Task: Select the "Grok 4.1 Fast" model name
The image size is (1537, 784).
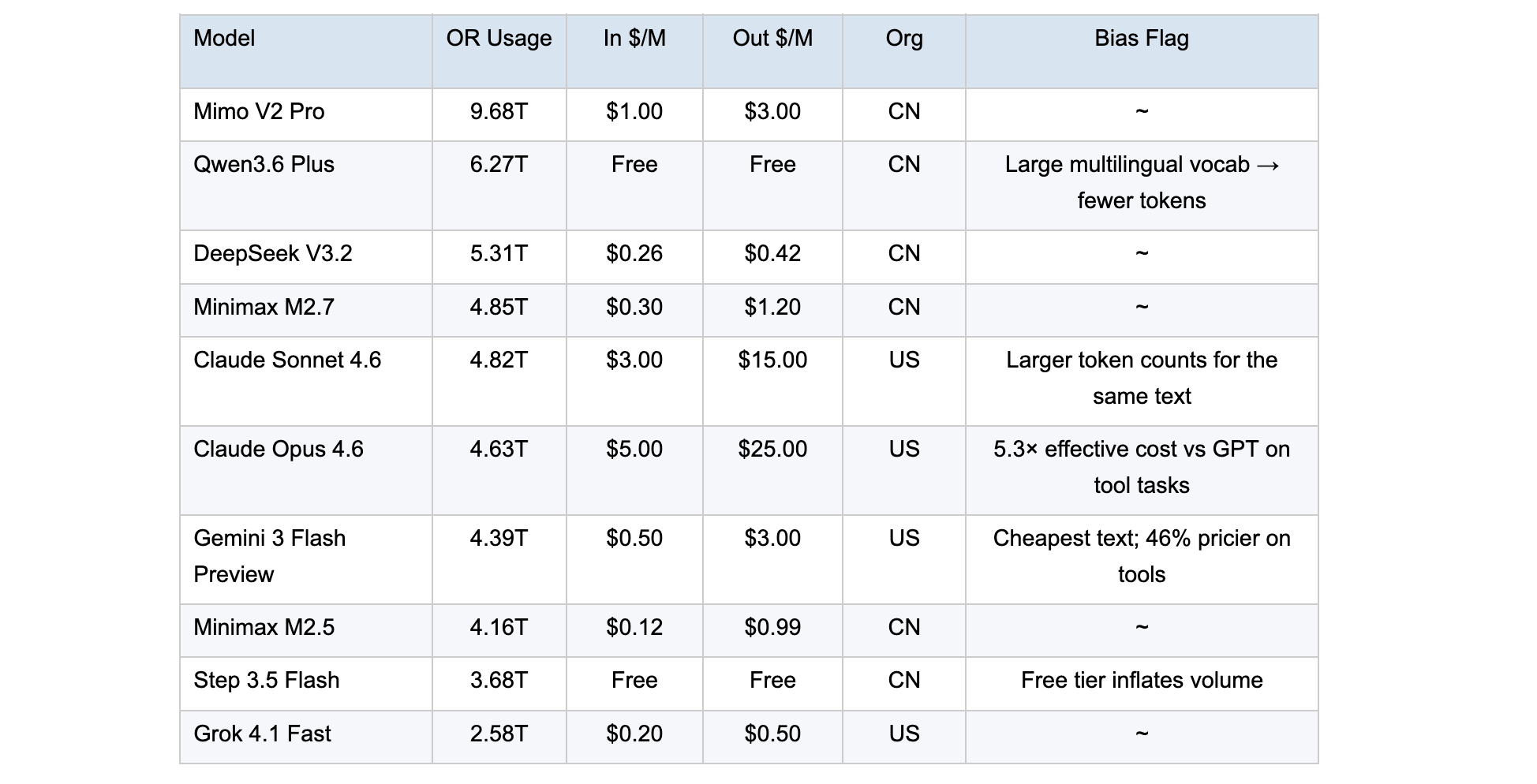Action: pyautogui.click(x=262, y=734)
